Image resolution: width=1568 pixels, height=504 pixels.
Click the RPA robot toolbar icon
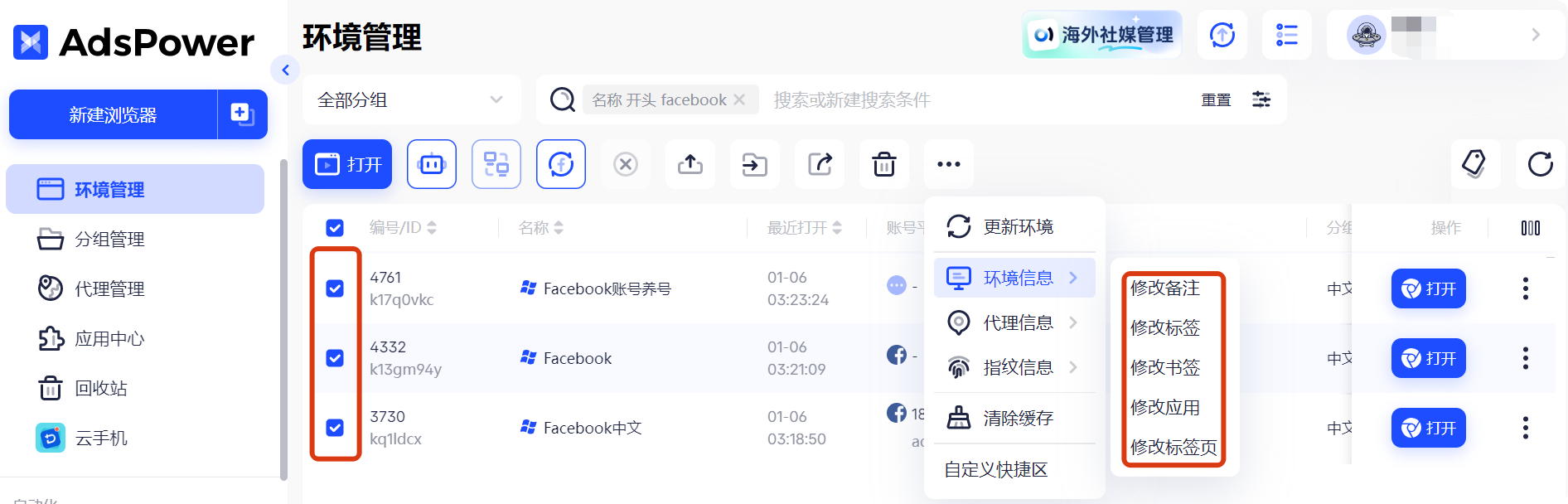click(x=432, y=164)
